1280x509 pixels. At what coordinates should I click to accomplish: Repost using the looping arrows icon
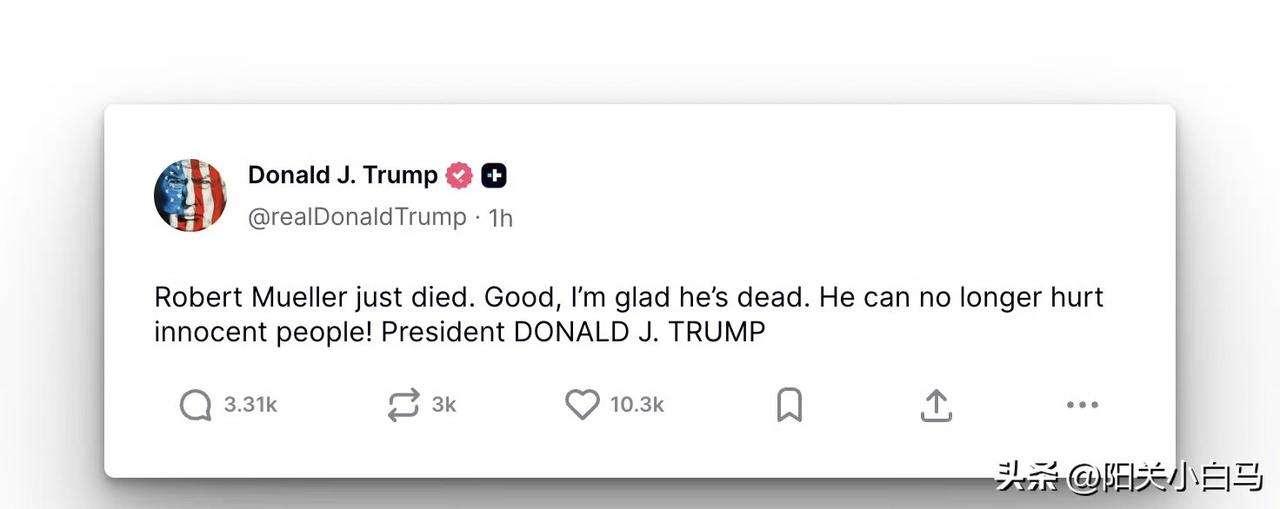404,405
